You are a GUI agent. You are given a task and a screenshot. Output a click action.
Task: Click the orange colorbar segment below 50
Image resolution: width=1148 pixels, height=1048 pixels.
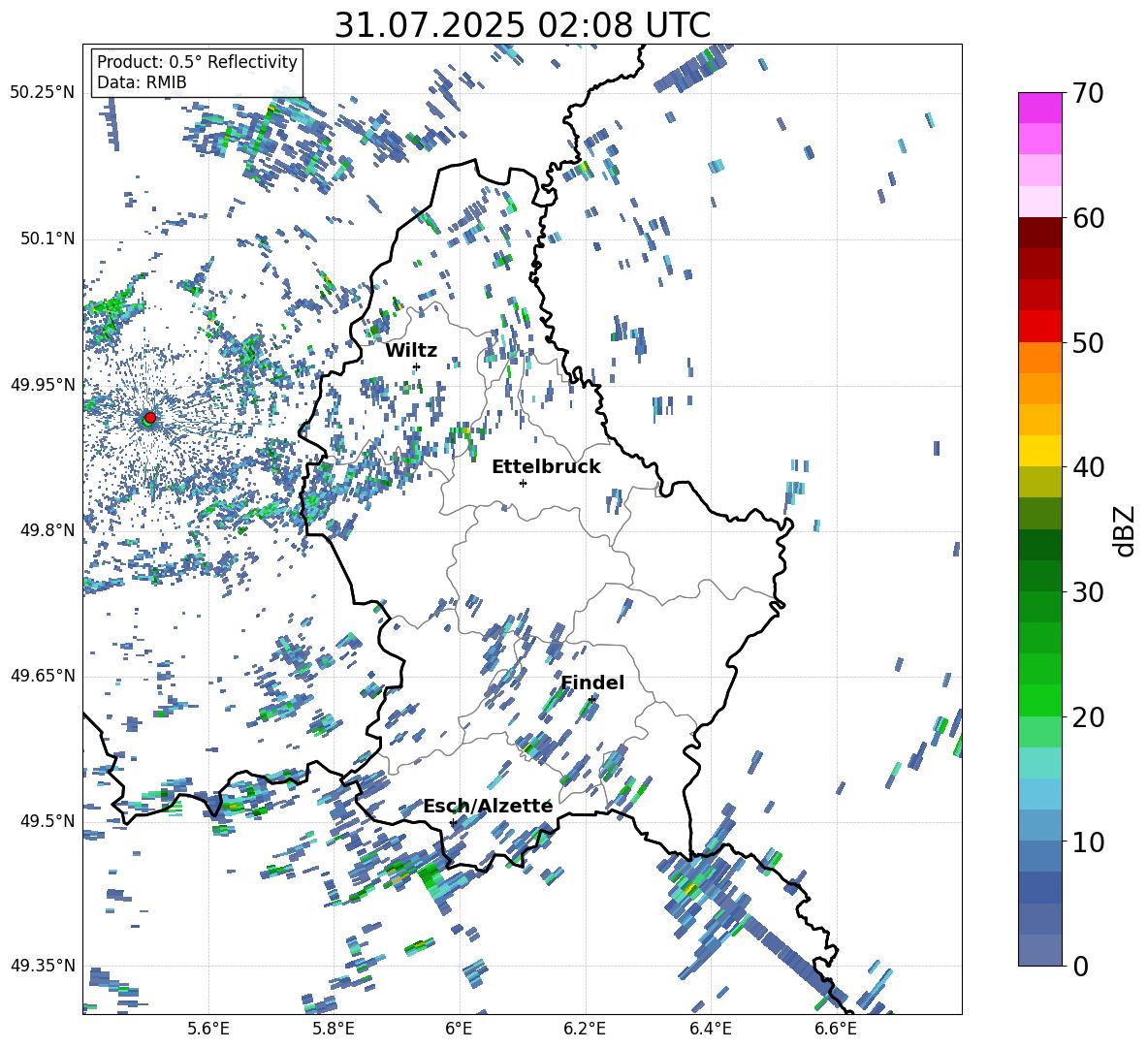click(1039, 357)
